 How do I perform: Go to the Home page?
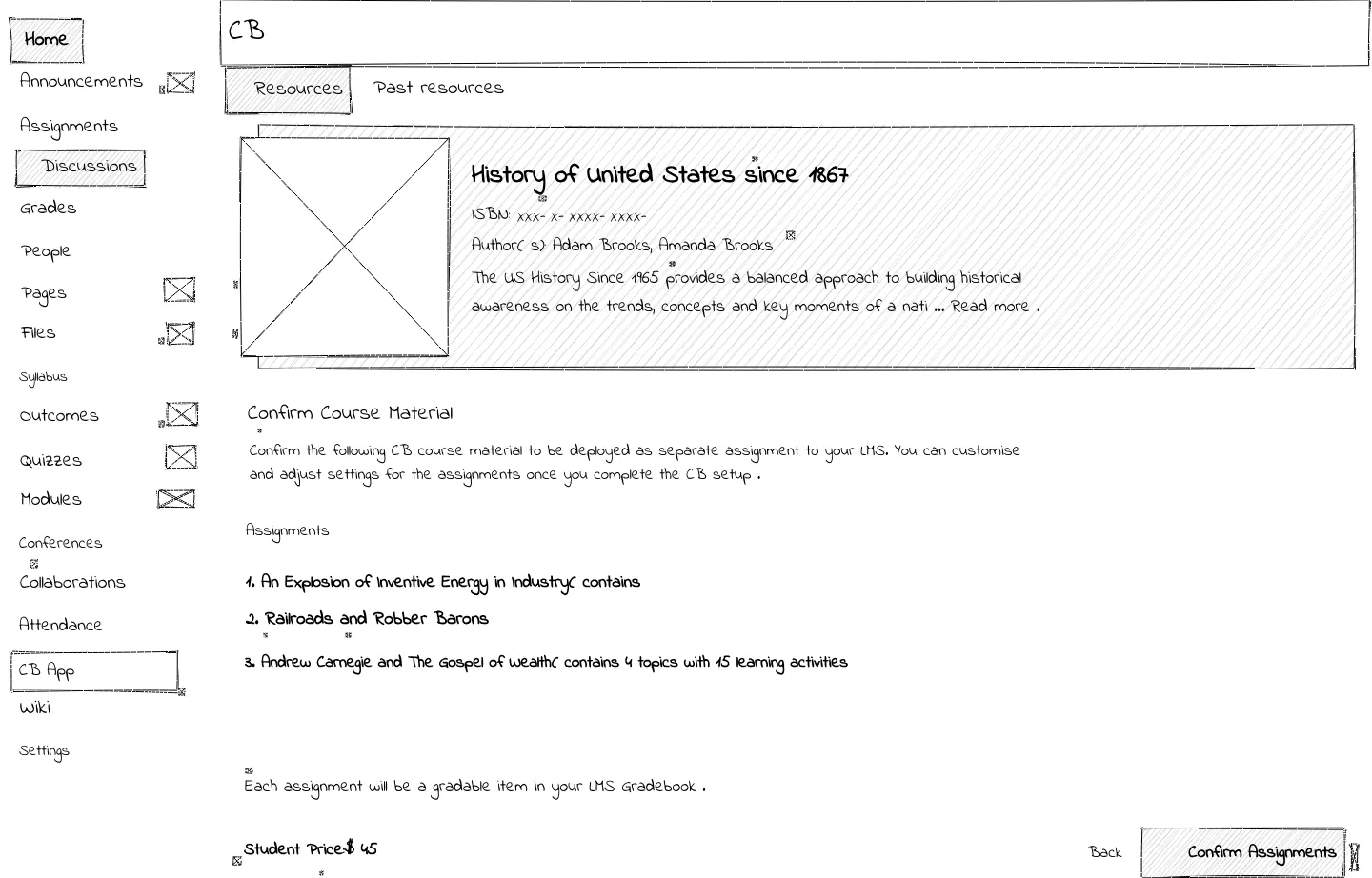pyautogui.click(x=46, y=40)
